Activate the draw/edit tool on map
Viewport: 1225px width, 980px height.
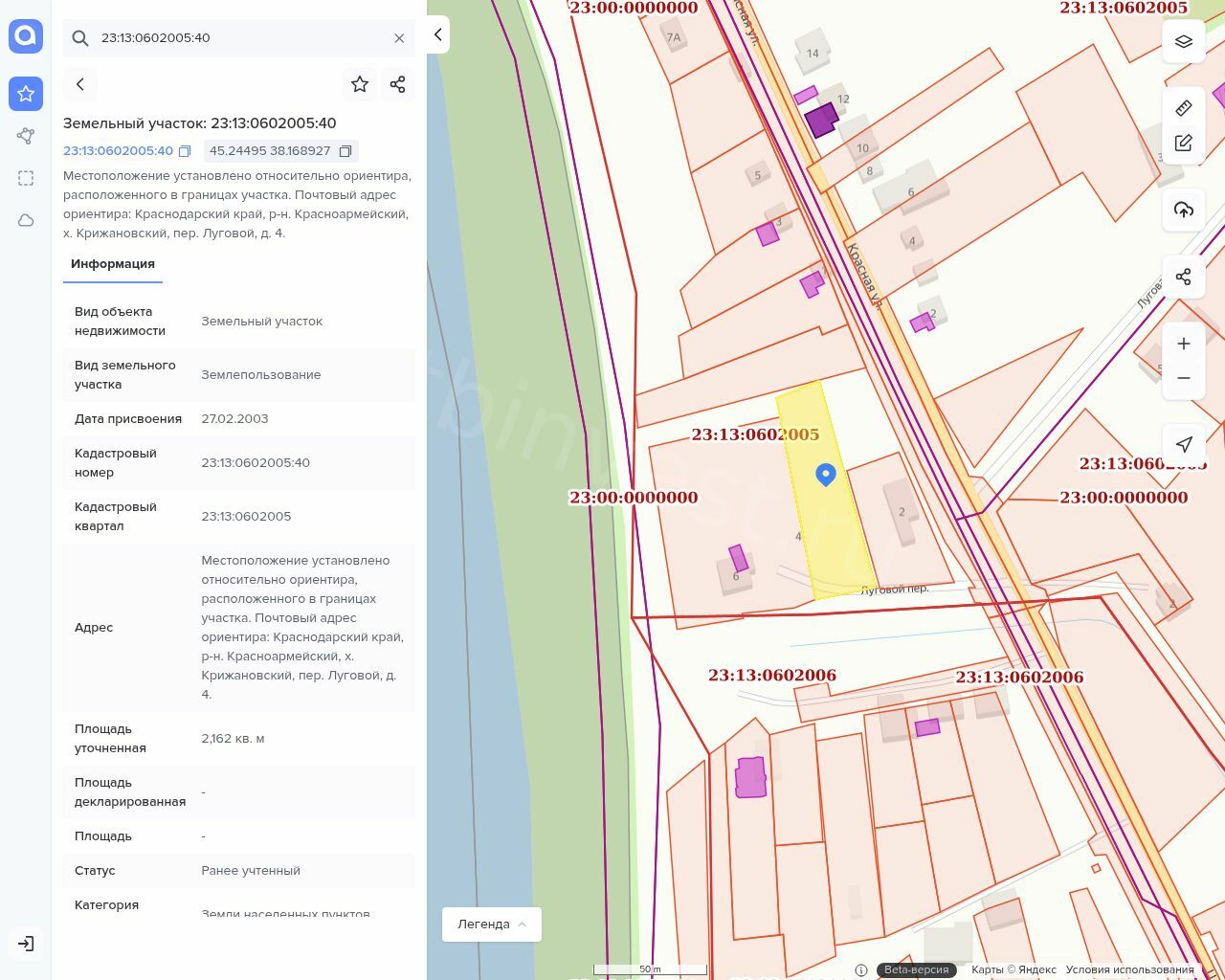click(1184, 143)
